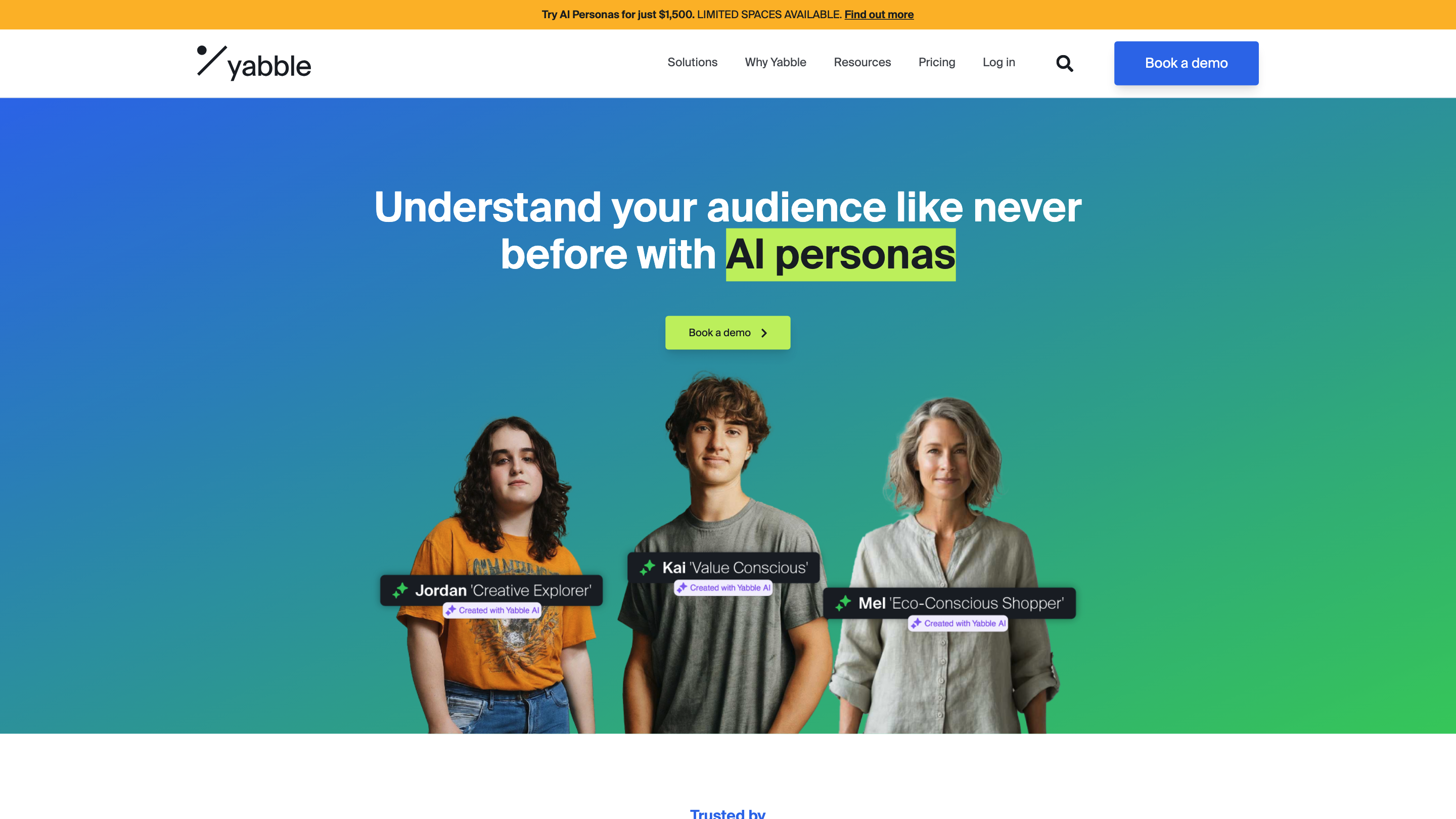Screen dimensions: 1456x819
Task: Click chevron arrow on green Book a demo
Action: click(x=764, y=333)
